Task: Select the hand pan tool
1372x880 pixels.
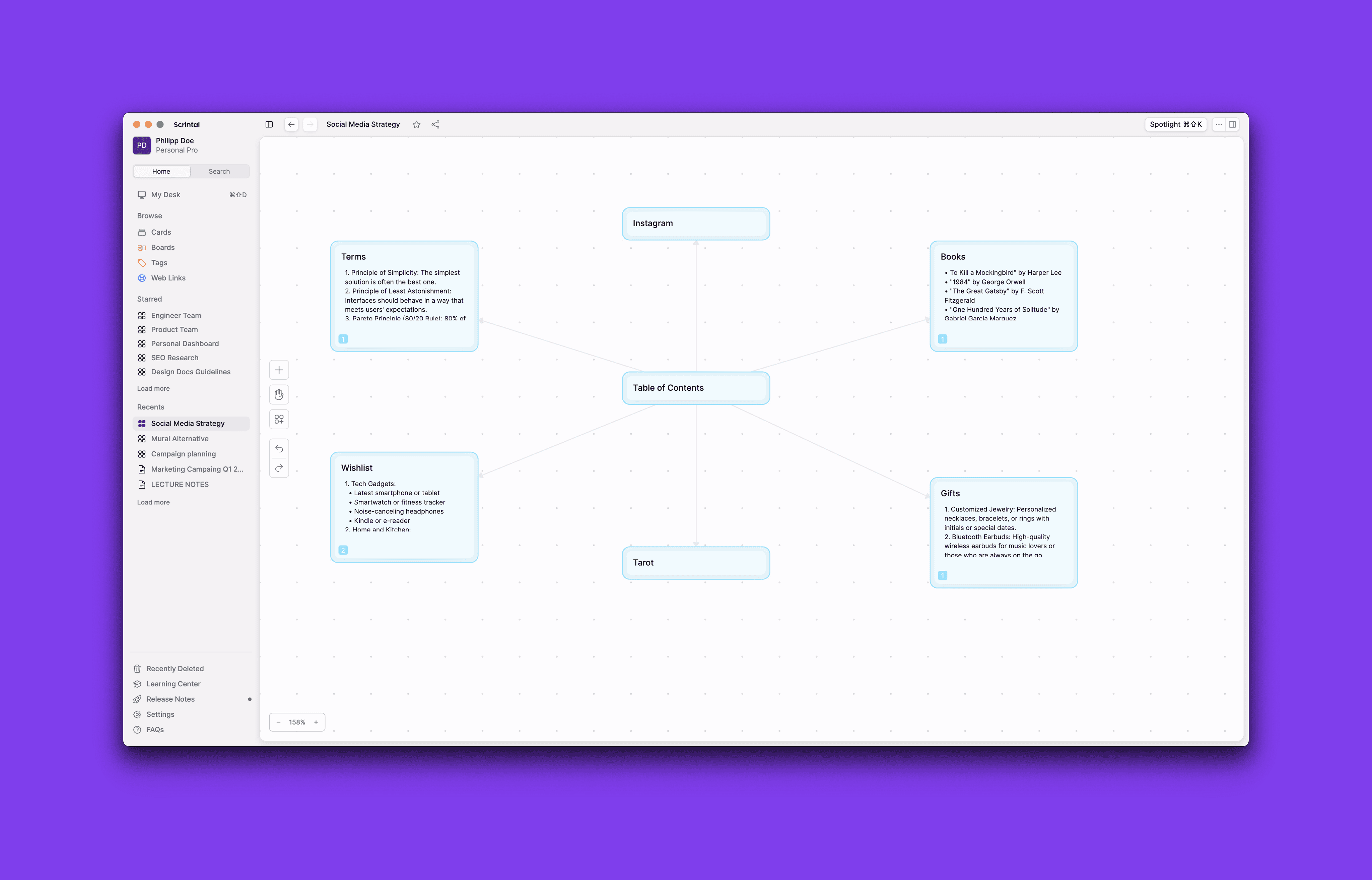Action: tap(279, 395)
